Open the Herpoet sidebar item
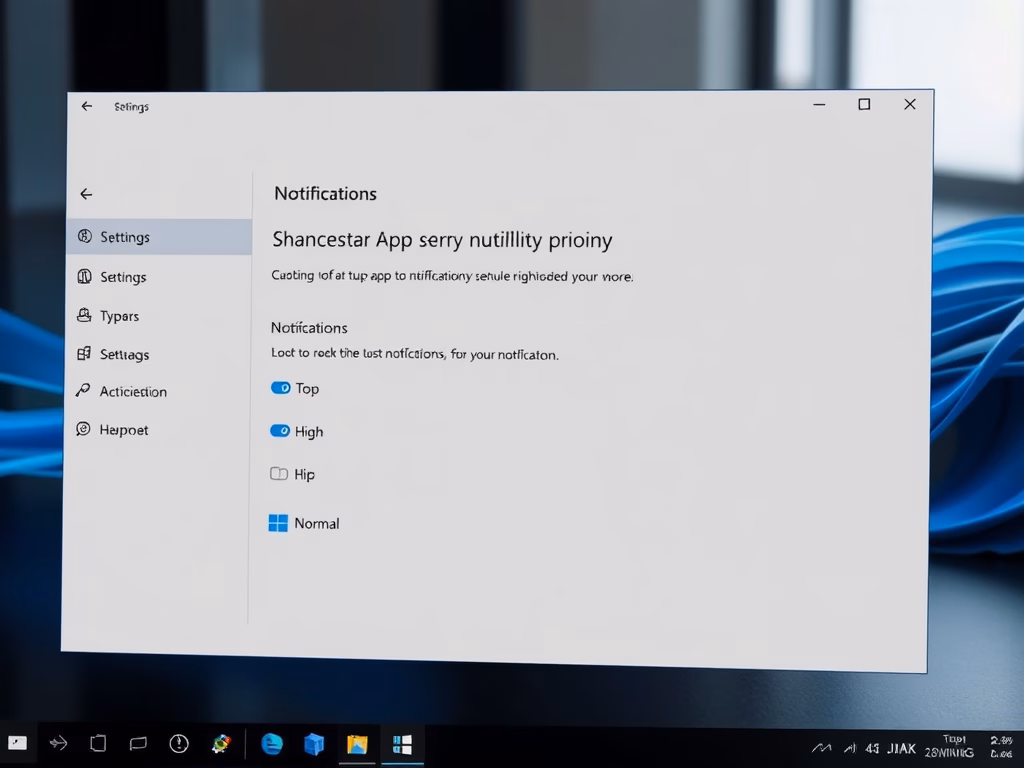 click(x=123, y=430)
